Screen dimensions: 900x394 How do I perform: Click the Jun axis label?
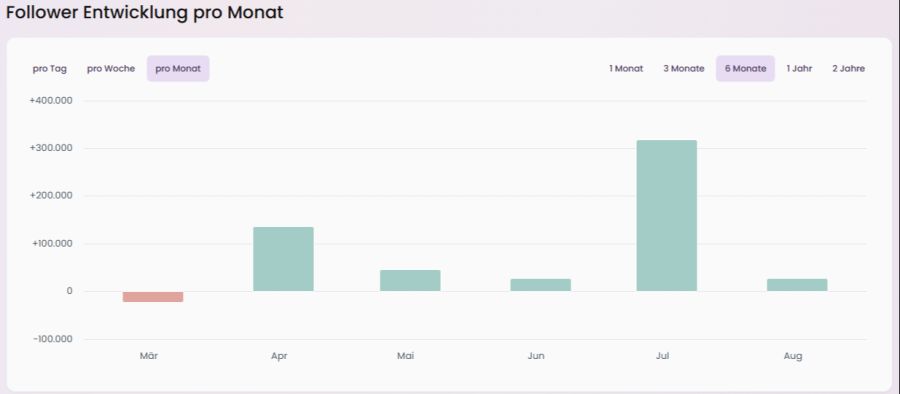536,356
